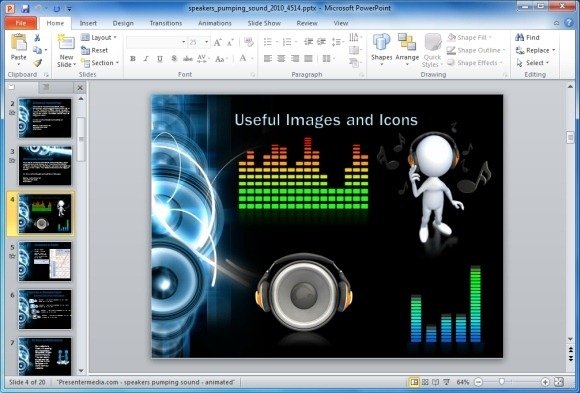The width and height of the screenshot is (580, 393).
Task: Add a New Slide
Action: point(66,51)
